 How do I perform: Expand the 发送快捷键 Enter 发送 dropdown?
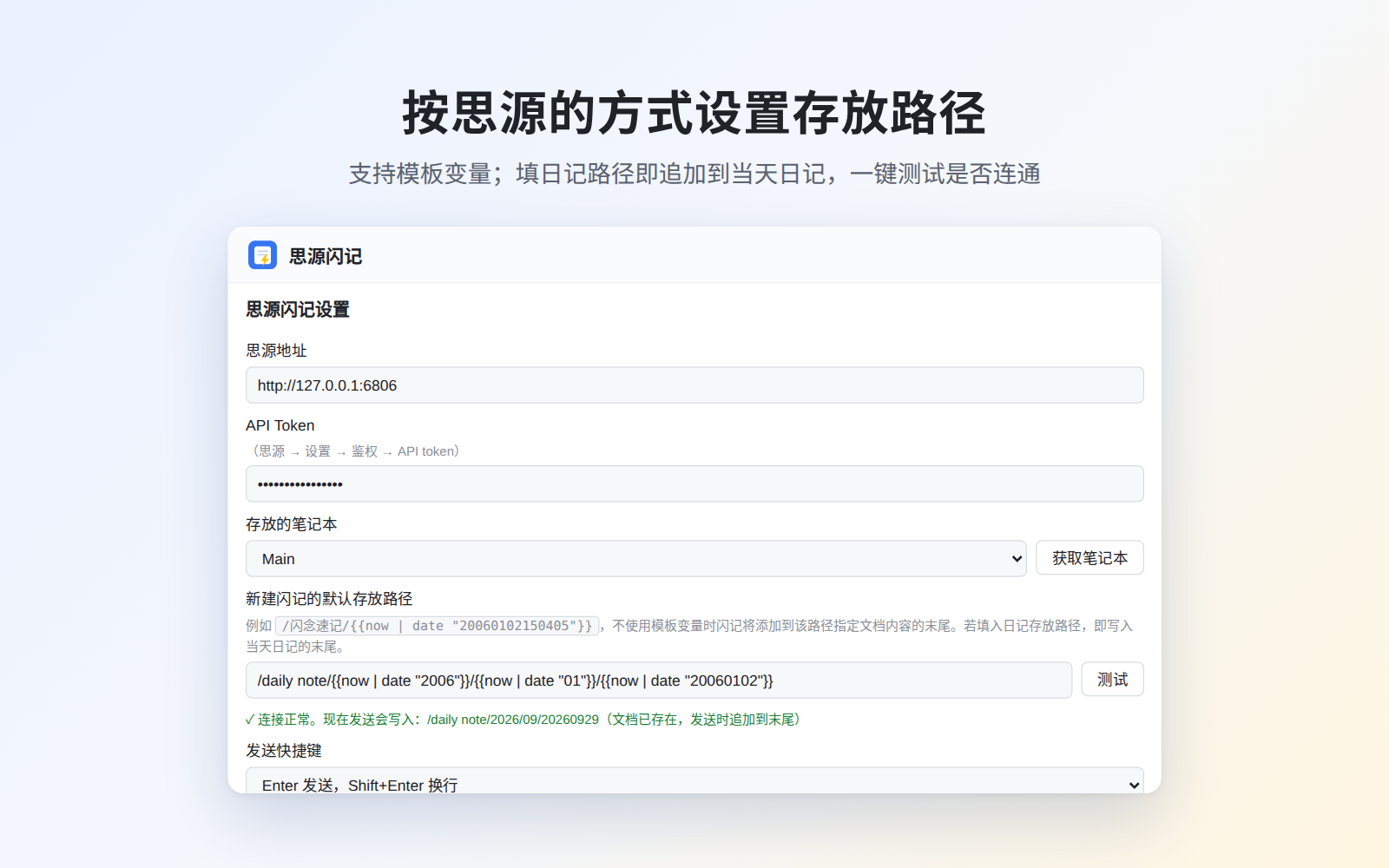click(694, 781)
